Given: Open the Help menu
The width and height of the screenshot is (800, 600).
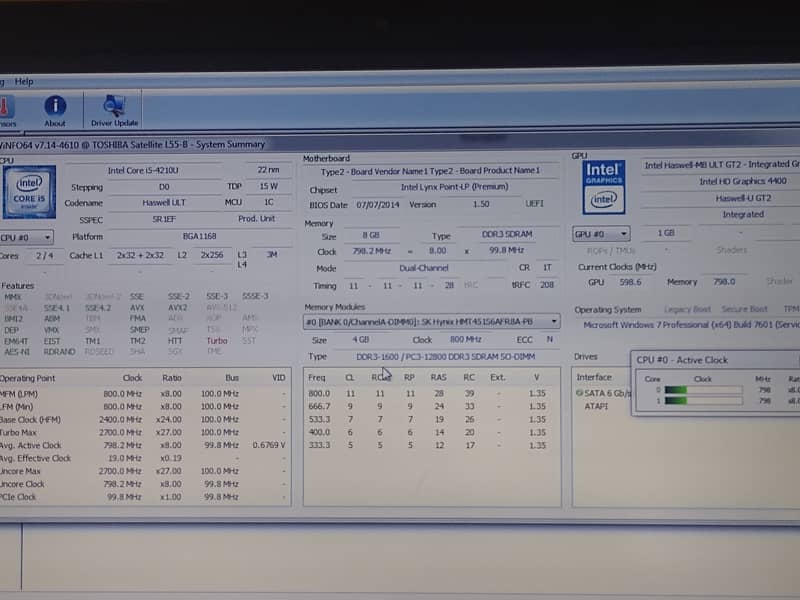Looking at the screenshot, I should click(x=24, y=81).
